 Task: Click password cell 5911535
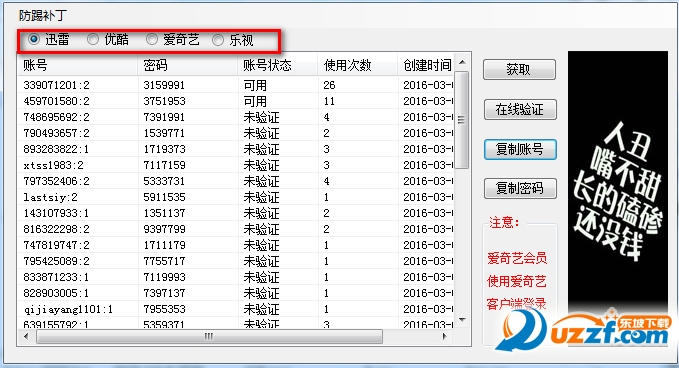click(x=164, y=197)
